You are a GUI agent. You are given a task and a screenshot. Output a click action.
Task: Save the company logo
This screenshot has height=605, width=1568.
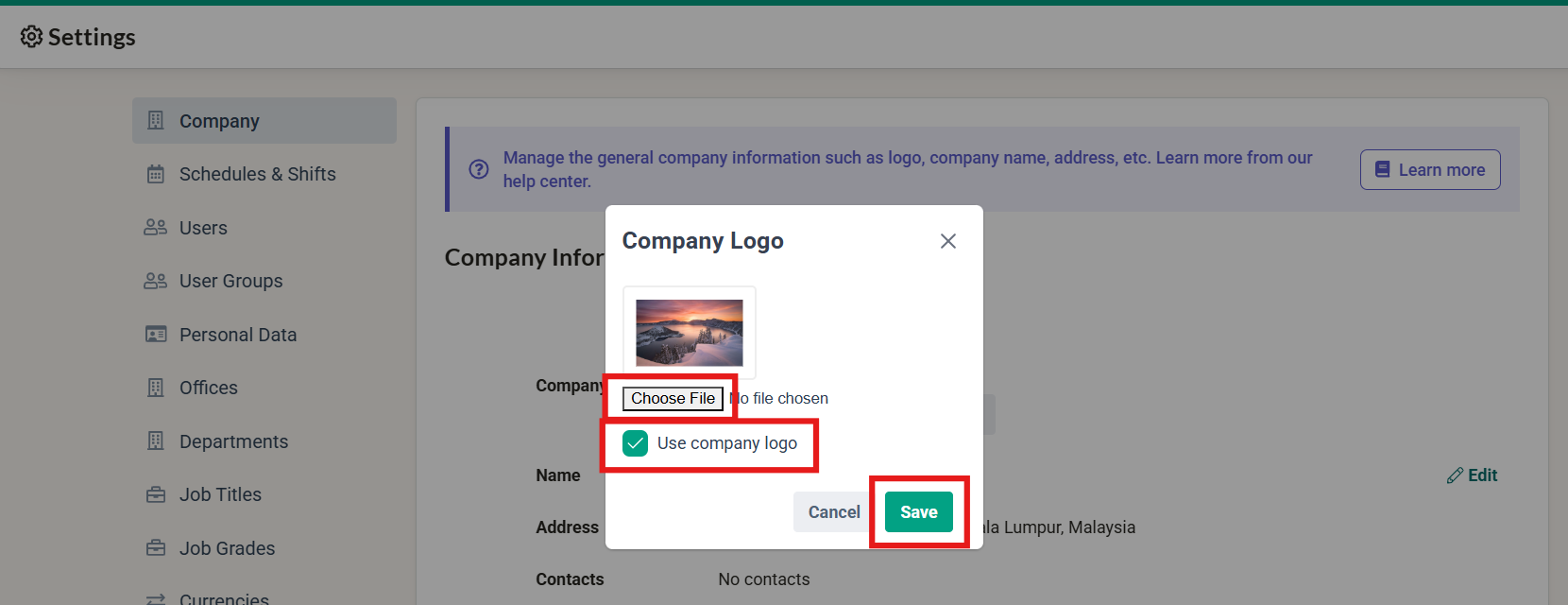pyautogui.click(x=919, y=512)
